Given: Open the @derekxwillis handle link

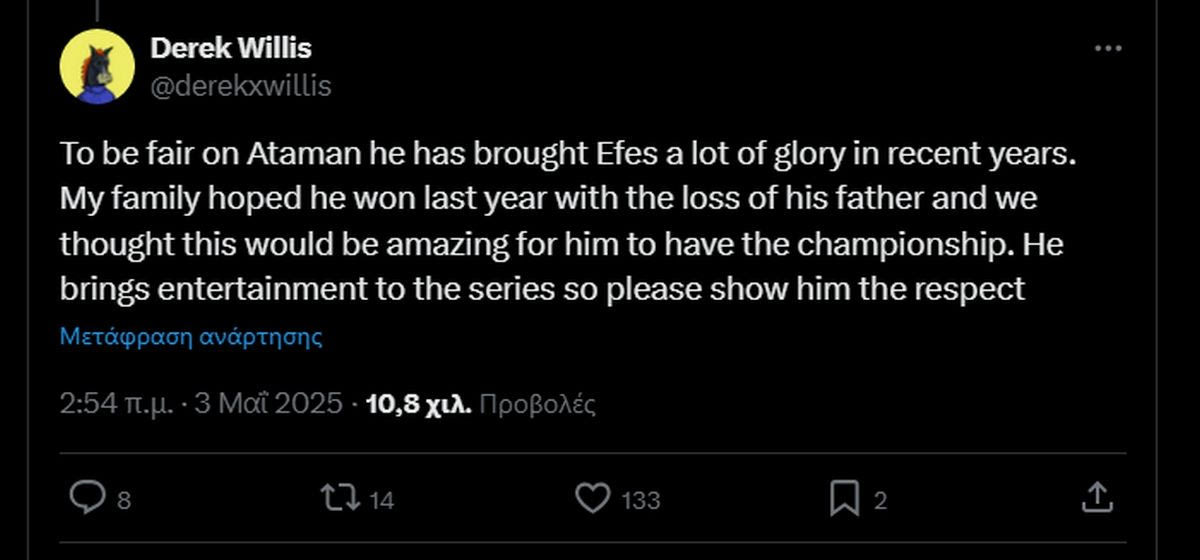Looking at the screenshot, I should [240, 86].
